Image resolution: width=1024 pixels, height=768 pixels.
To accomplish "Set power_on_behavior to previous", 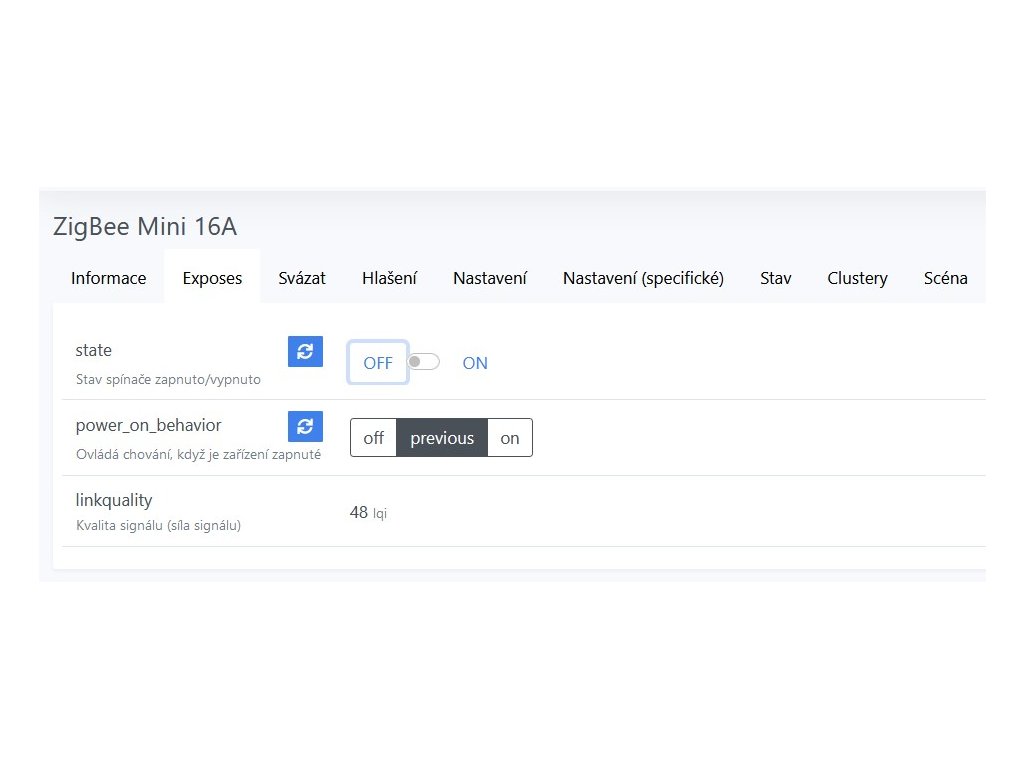I will tap(442, 438).
